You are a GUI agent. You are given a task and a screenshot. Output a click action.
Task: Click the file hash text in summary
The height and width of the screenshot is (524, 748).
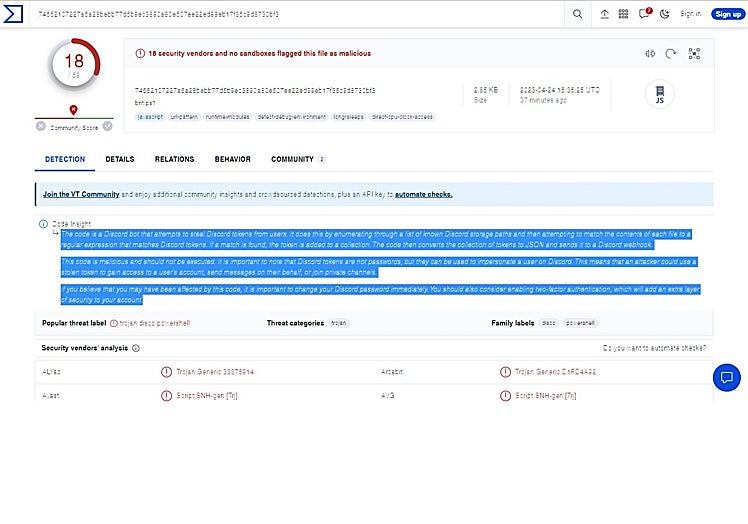click(x=255, y=90)
